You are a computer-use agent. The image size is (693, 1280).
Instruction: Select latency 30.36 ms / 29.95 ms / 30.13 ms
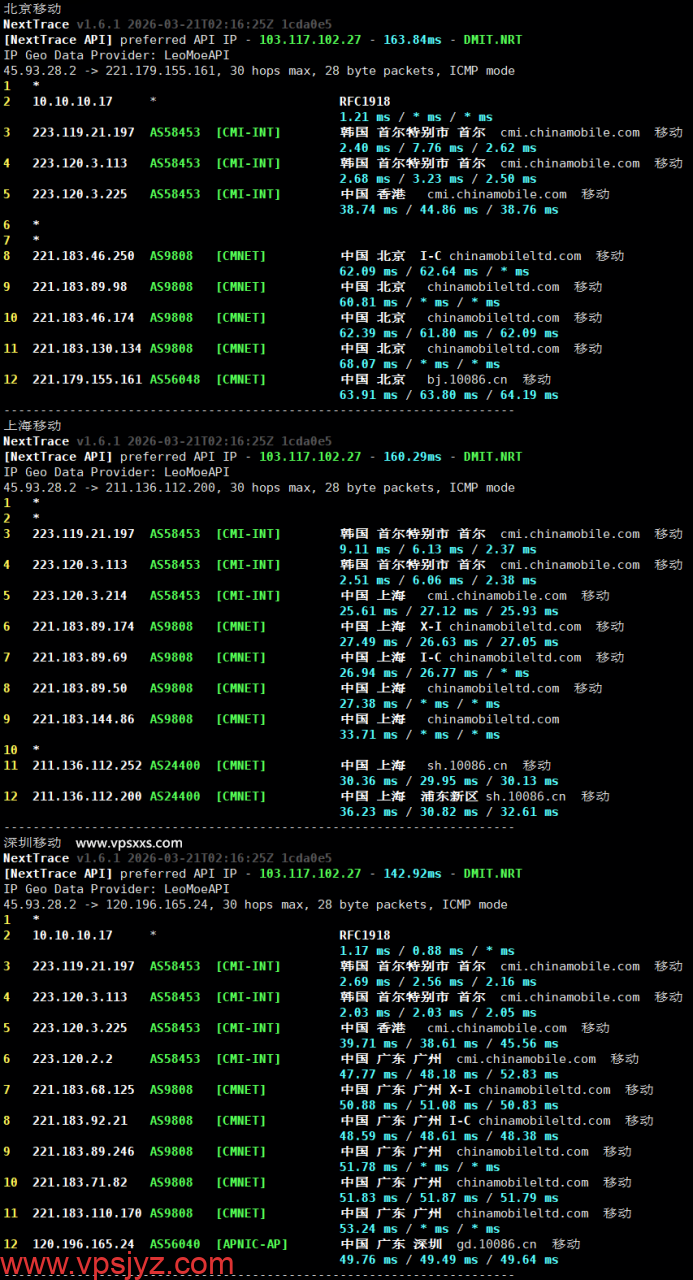point(449,781)
